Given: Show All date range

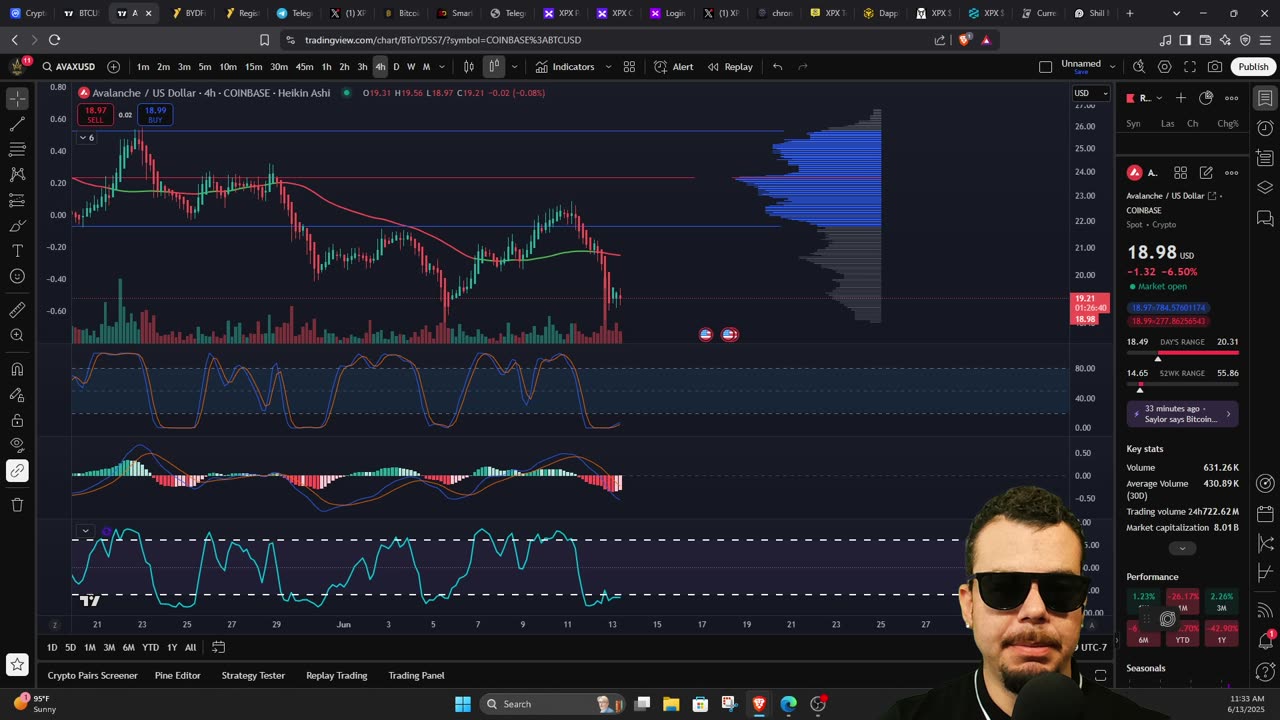Looking at the screenshot, I should [190, 647].
